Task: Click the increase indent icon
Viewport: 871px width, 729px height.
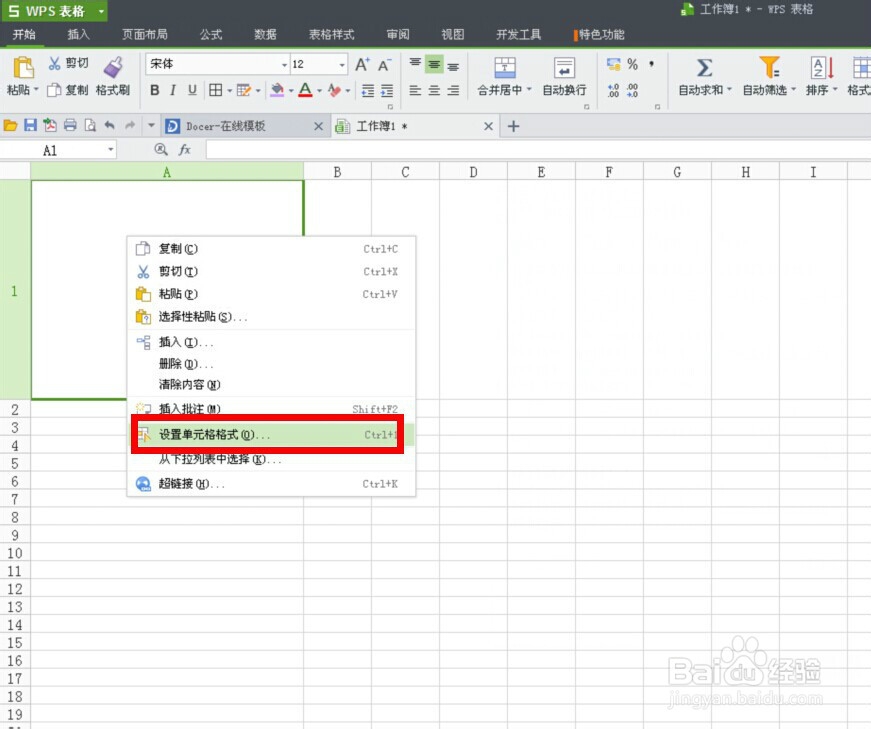Action: [387, 90]
